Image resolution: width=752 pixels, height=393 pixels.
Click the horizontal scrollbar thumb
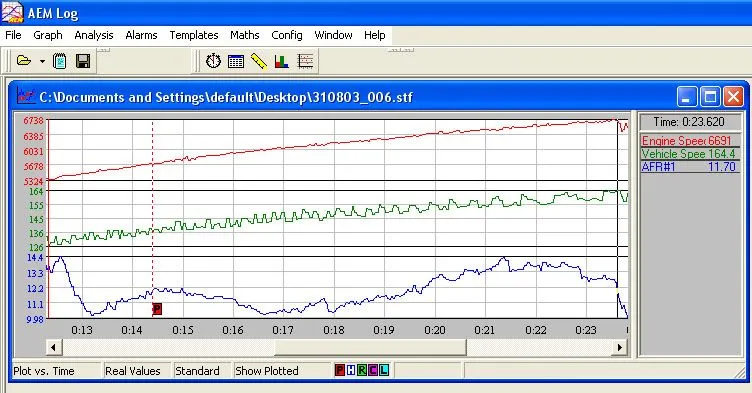click(371, 347)
